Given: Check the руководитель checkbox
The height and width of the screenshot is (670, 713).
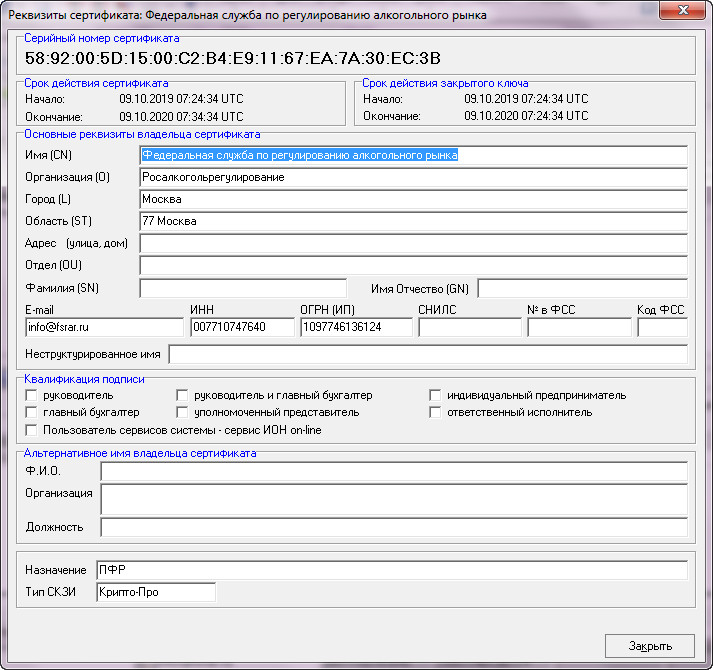Looking at the screenshot, I should [31, 395].
